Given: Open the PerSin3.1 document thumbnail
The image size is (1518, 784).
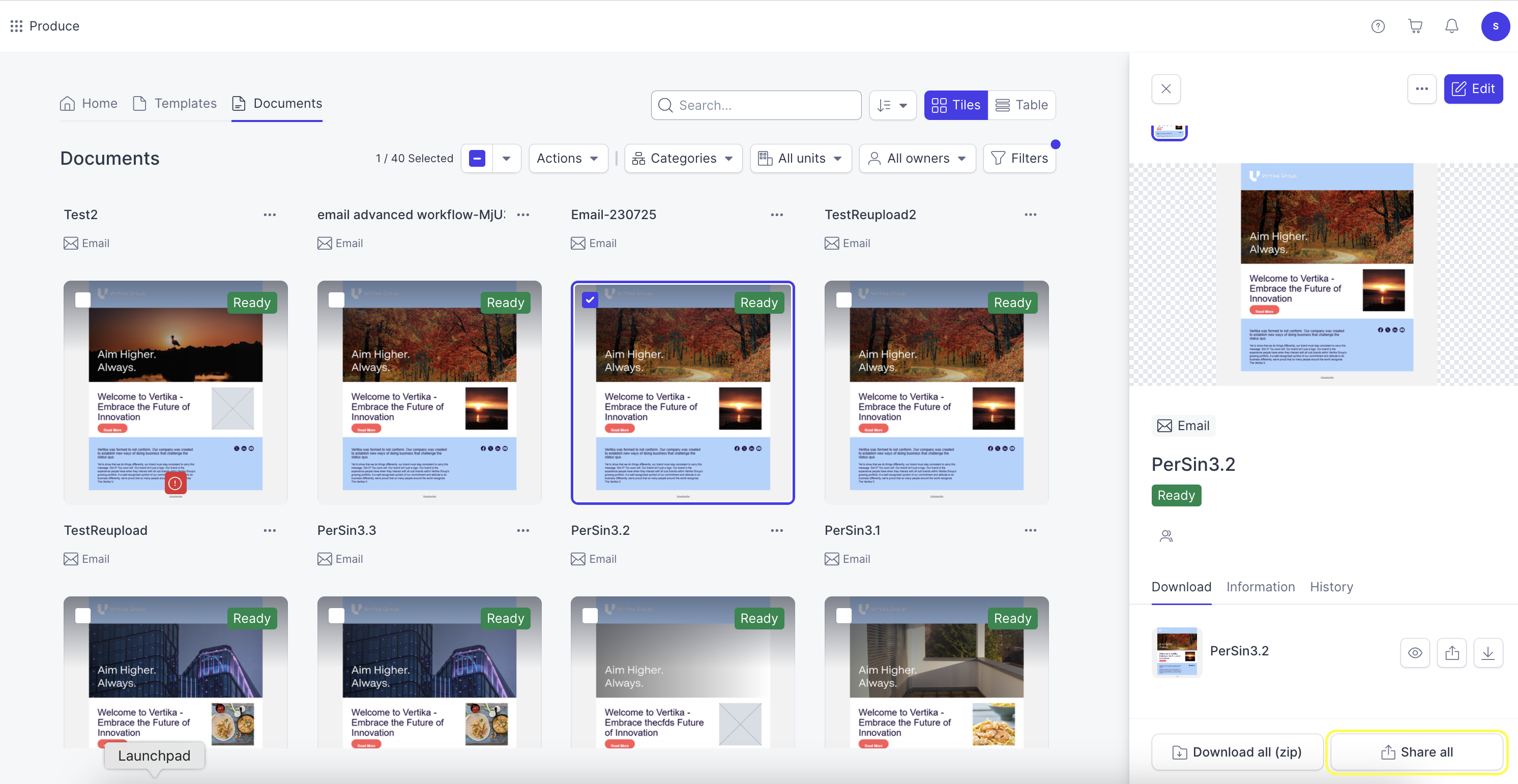Looking at the screenshot, I should [936, 393].
